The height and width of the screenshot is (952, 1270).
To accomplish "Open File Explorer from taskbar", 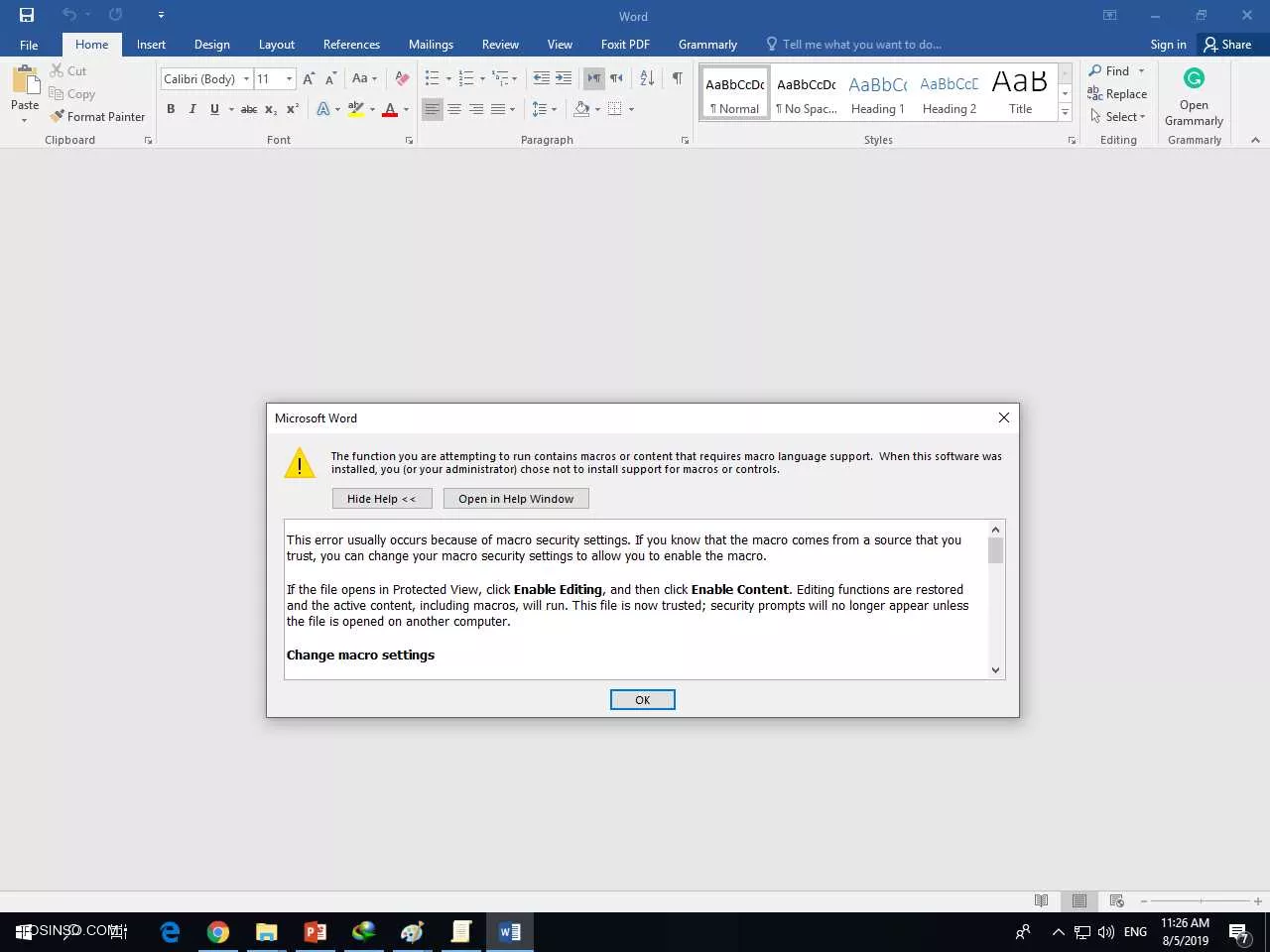I will click(x=266, y=932).
